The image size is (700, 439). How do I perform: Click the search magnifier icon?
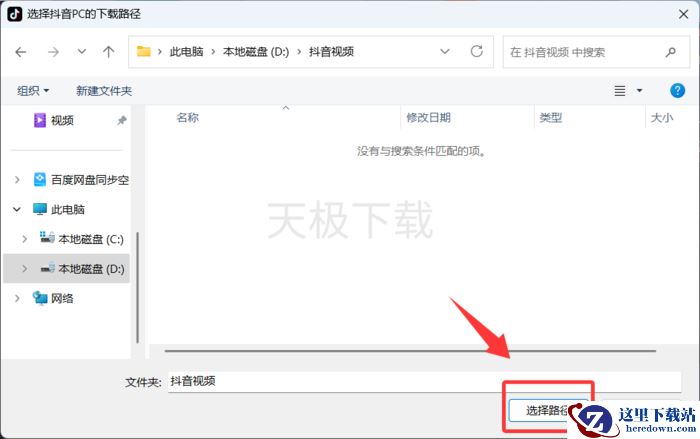[x=671, y=52]
